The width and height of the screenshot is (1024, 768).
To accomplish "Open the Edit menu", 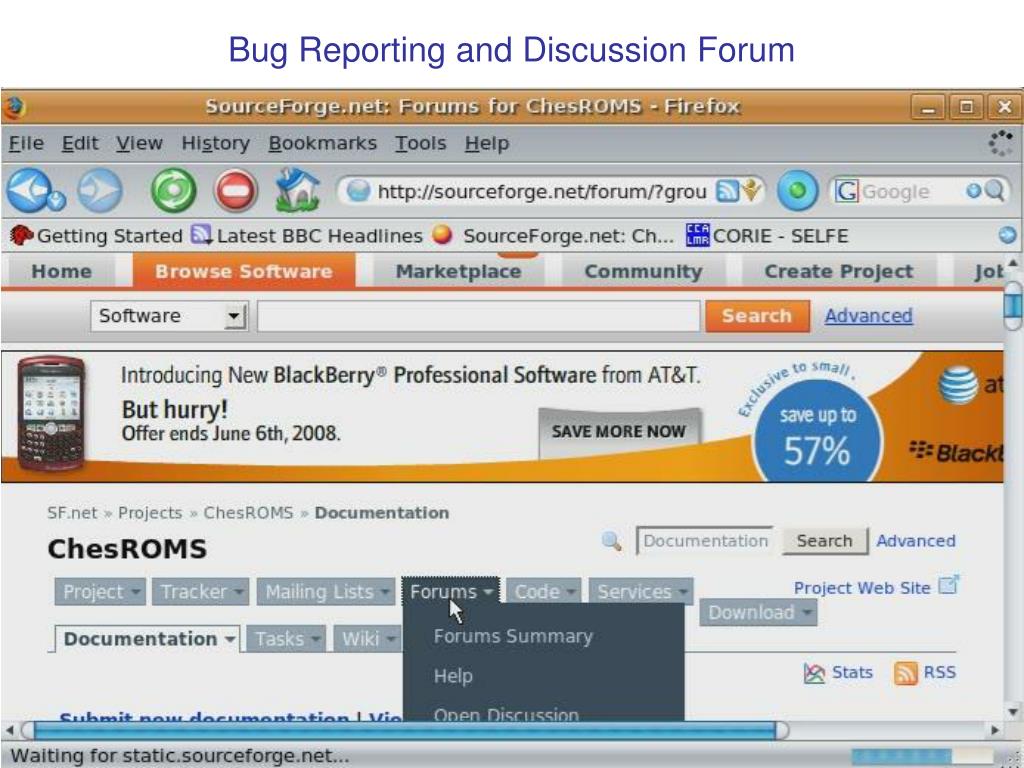I will click(x=80, y=143).
